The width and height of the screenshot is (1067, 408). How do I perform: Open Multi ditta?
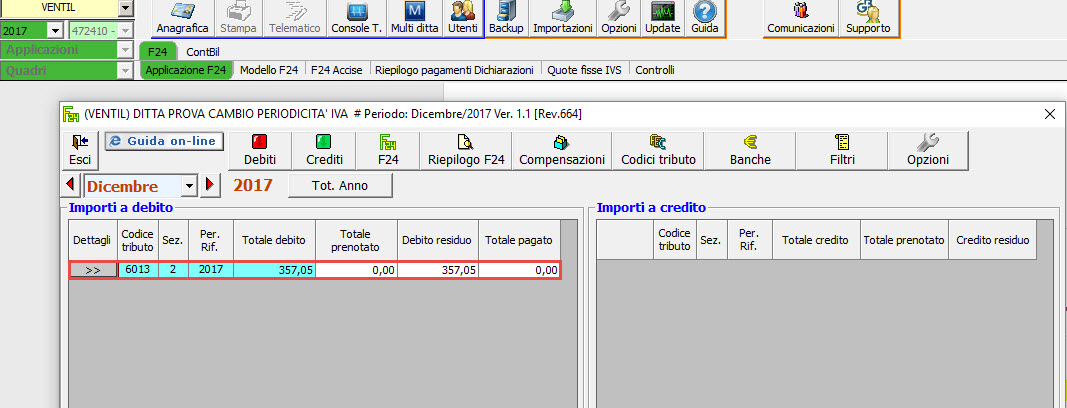(x=414, y=18)
